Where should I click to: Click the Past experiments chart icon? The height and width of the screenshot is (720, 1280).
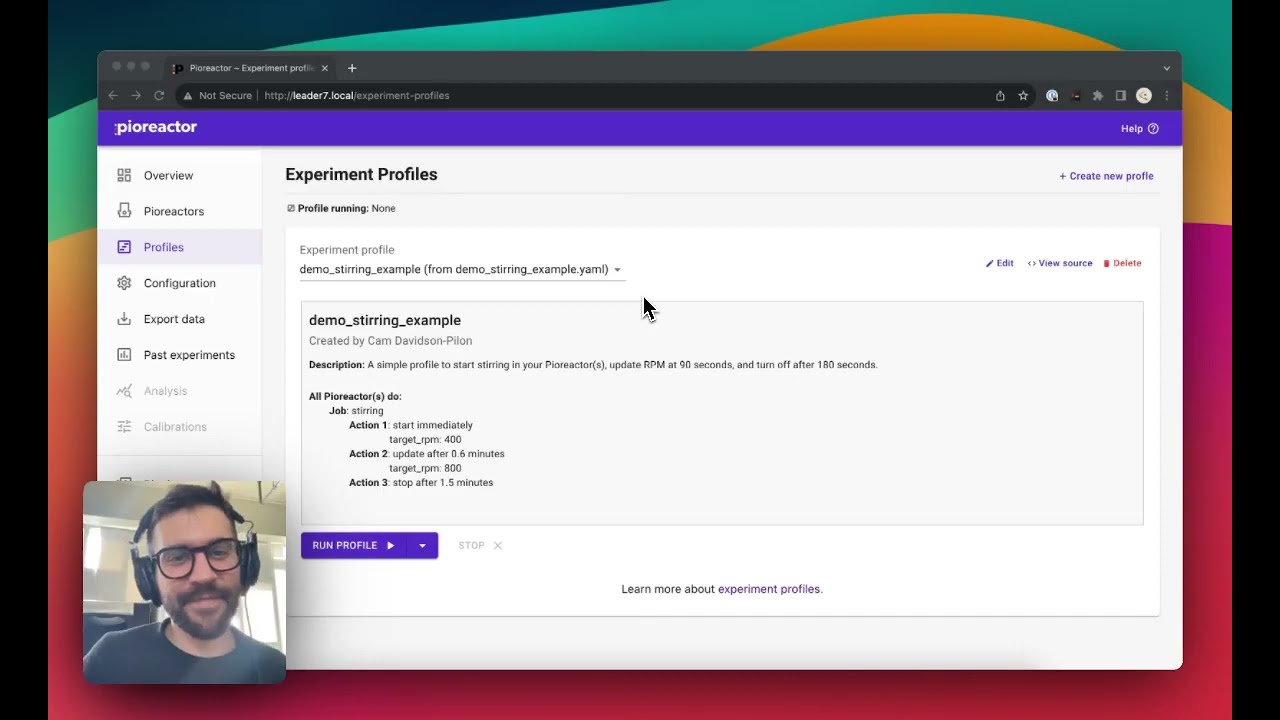point(124,355)
